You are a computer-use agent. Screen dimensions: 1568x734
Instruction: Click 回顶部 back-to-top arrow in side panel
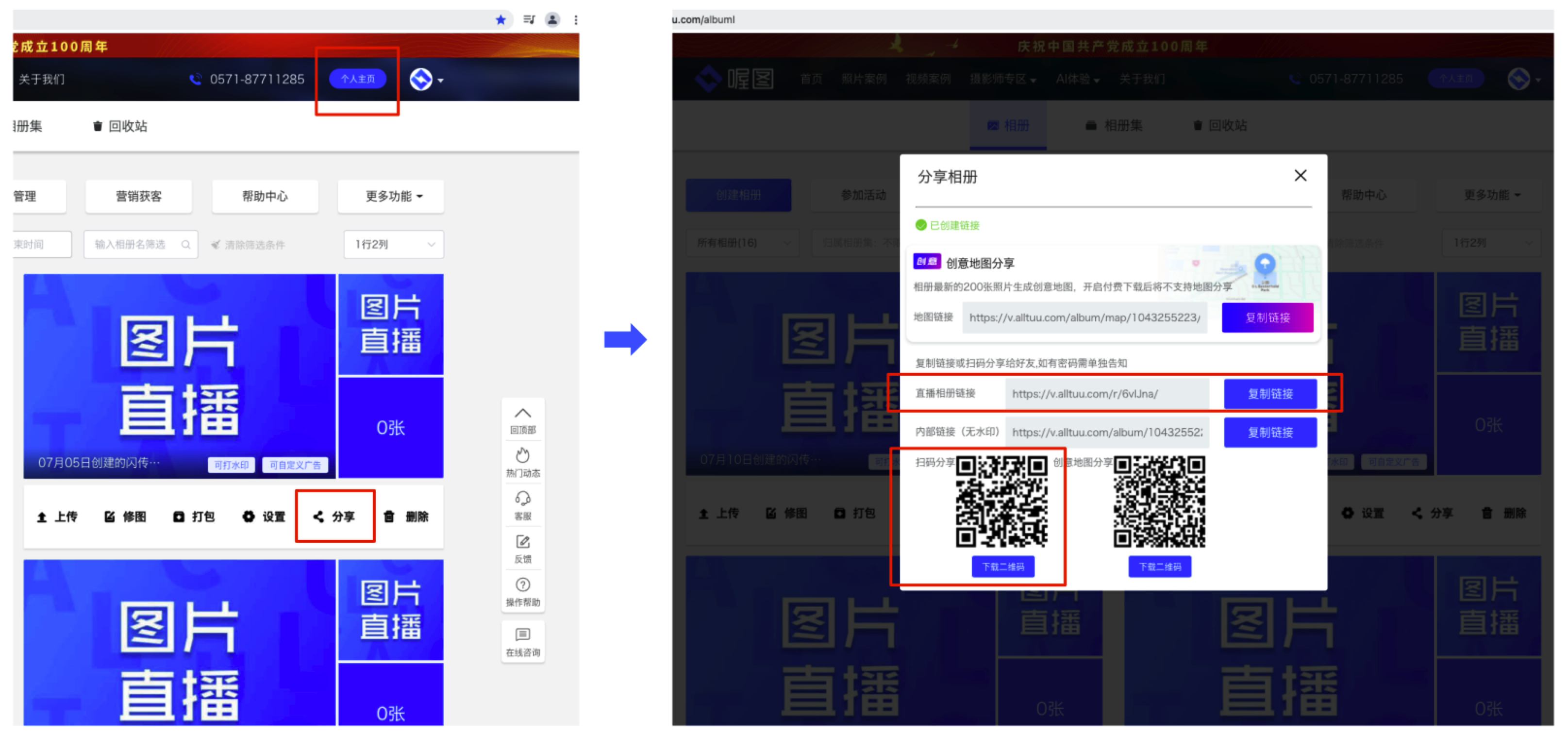tap(523, 420)
